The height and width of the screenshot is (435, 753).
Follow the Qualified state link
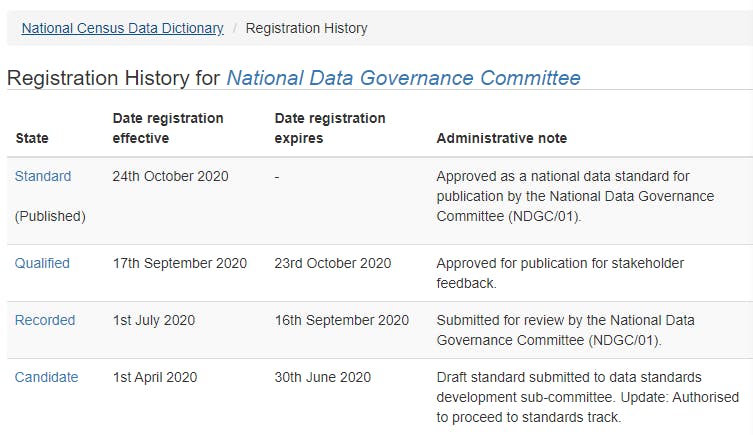click(42, 263)
